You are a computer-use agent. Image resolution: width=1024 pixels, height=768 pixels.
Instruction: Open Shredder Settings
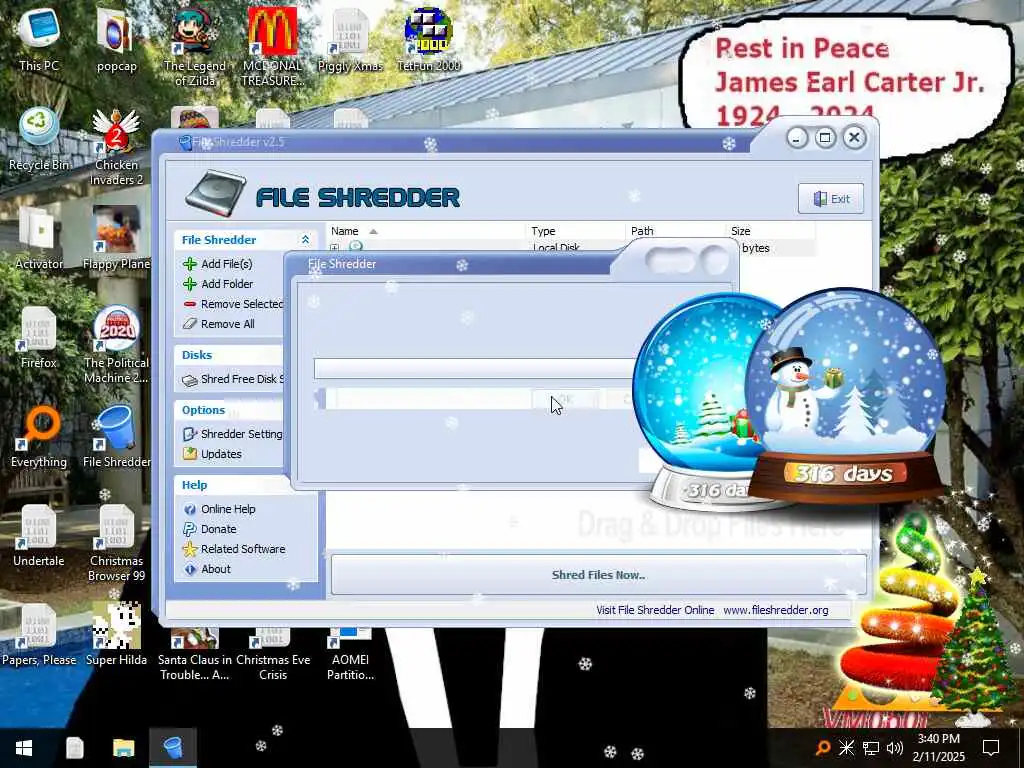tap(233, 434)
